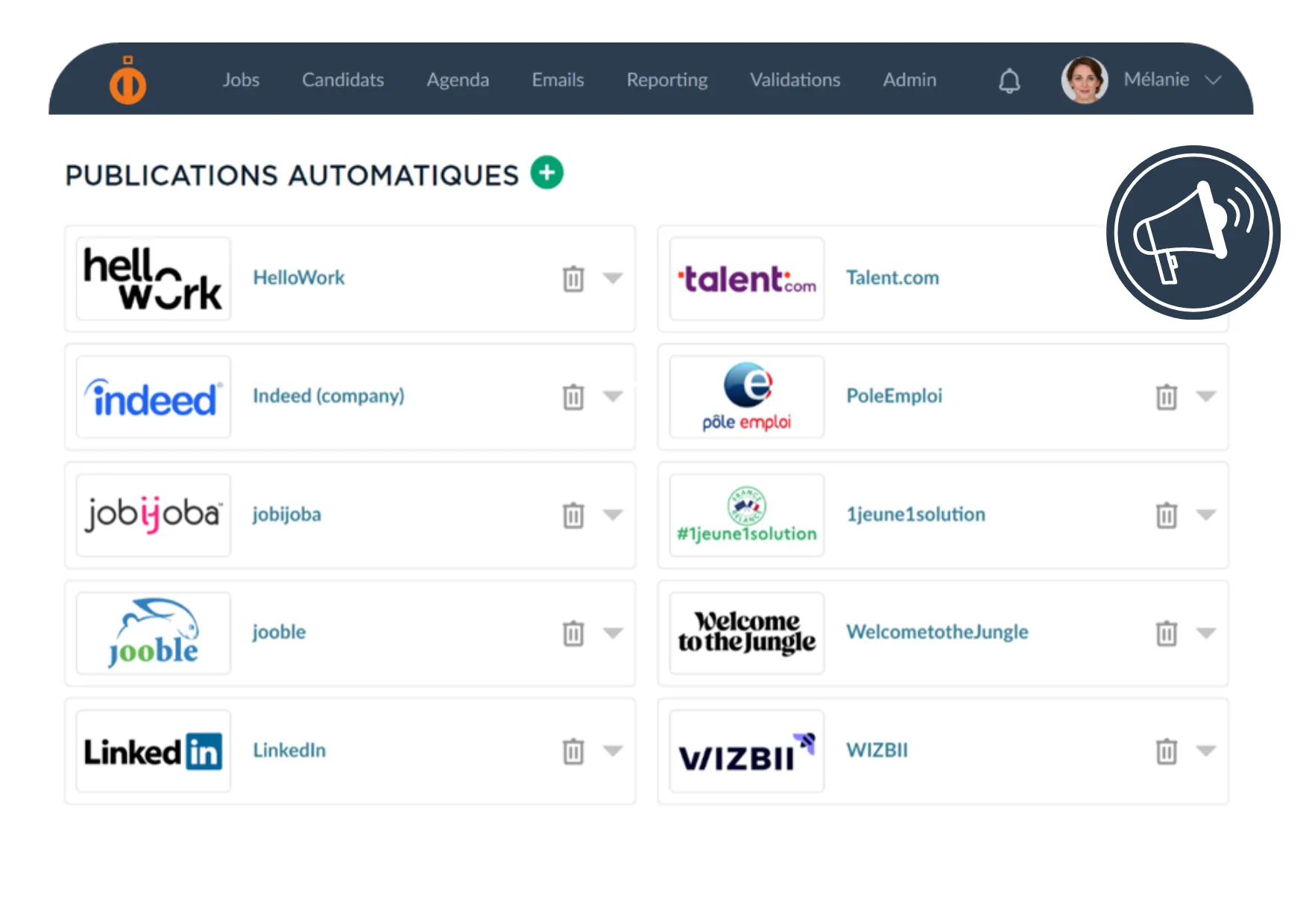Expand the 1jeune1solution row arrow

1206,514
